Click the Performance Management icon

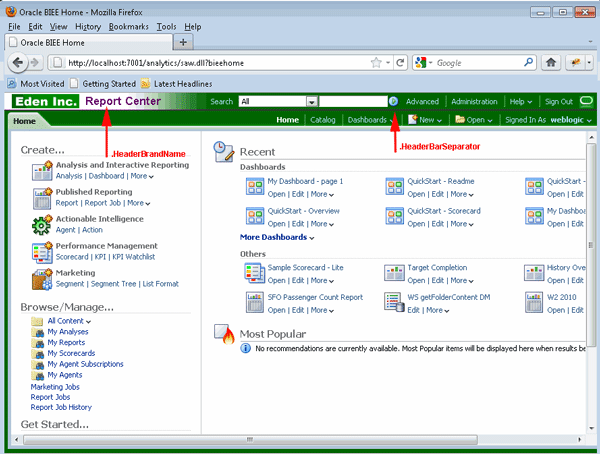(x=42, y=252)
